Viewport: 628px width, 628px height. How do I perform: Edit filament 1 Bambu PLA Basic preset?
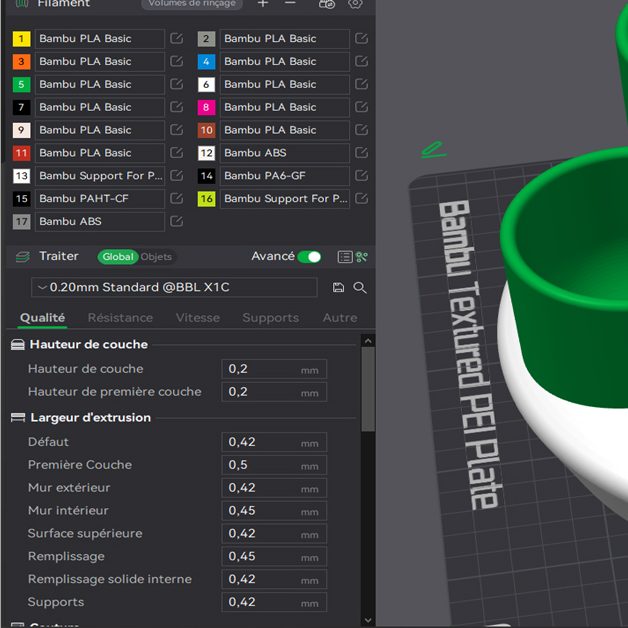pyautogui.click(x=176, y=38)
